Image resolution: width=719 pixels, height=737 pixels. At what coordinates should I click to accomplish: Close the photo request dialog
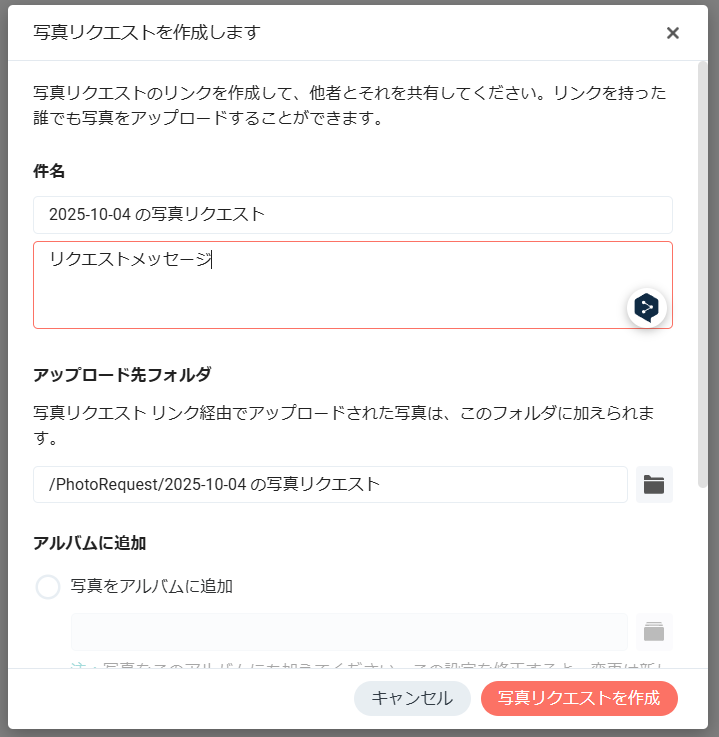click(672, 33)
